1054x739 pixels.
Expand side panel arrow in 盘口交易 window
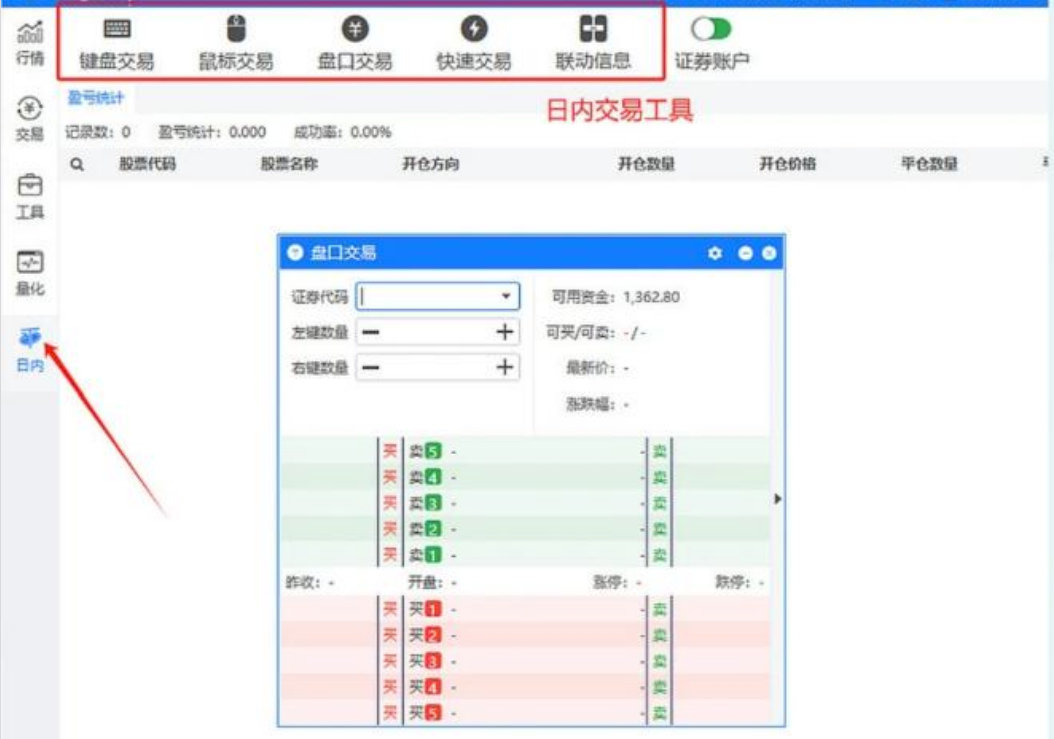(778, 499)
